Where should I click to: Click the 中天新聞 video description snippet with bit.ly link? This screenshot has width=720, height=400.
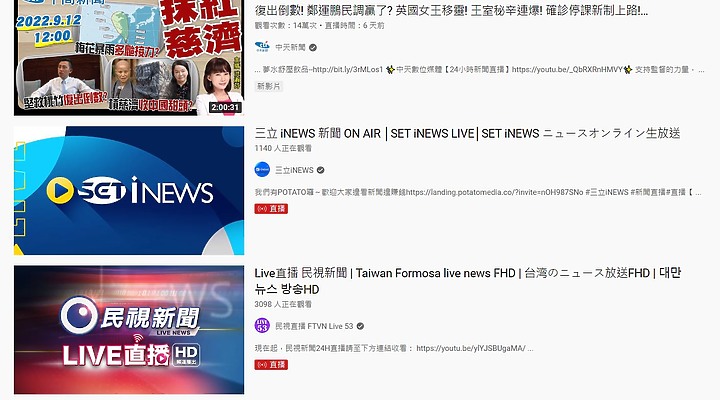(x=480, y=69)
